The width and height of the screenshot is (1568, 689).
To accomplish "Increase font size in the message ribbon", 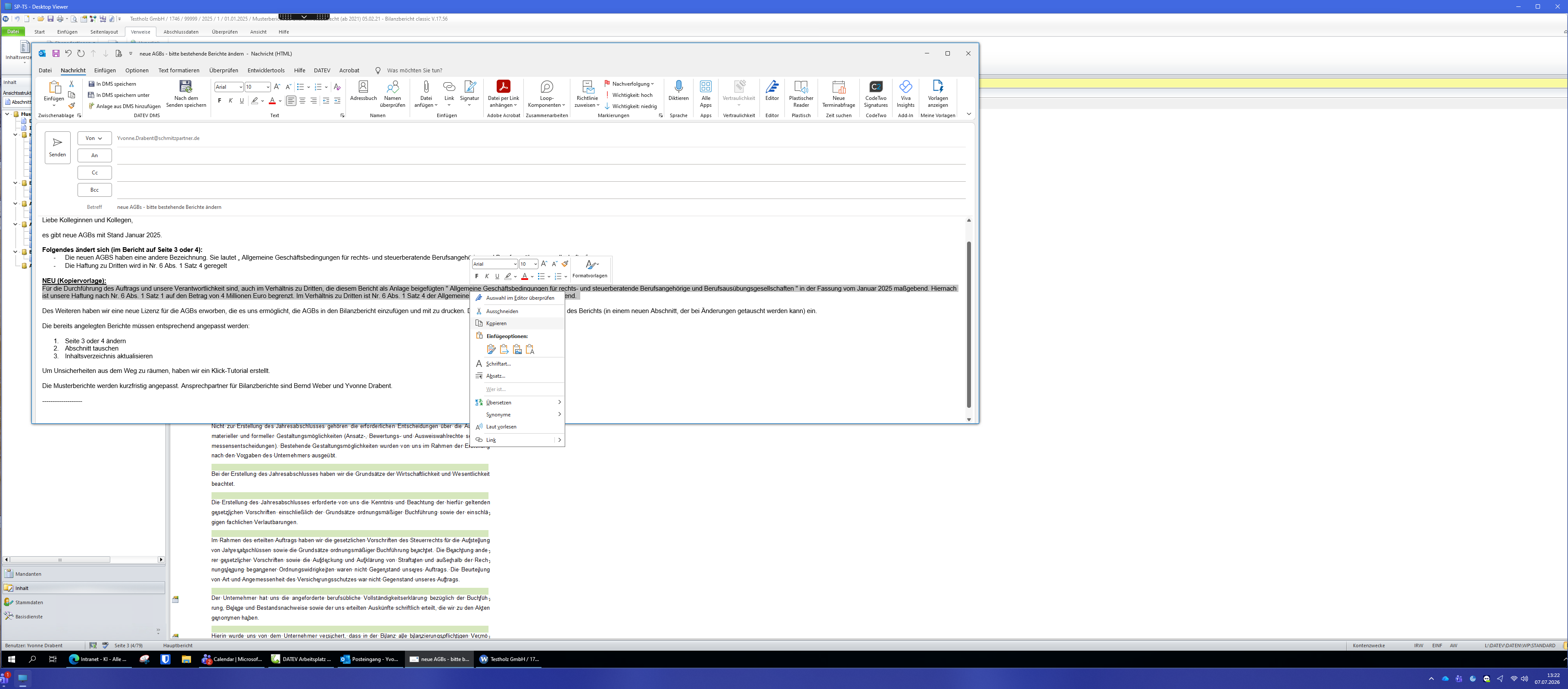I will (x=277, y=87).
